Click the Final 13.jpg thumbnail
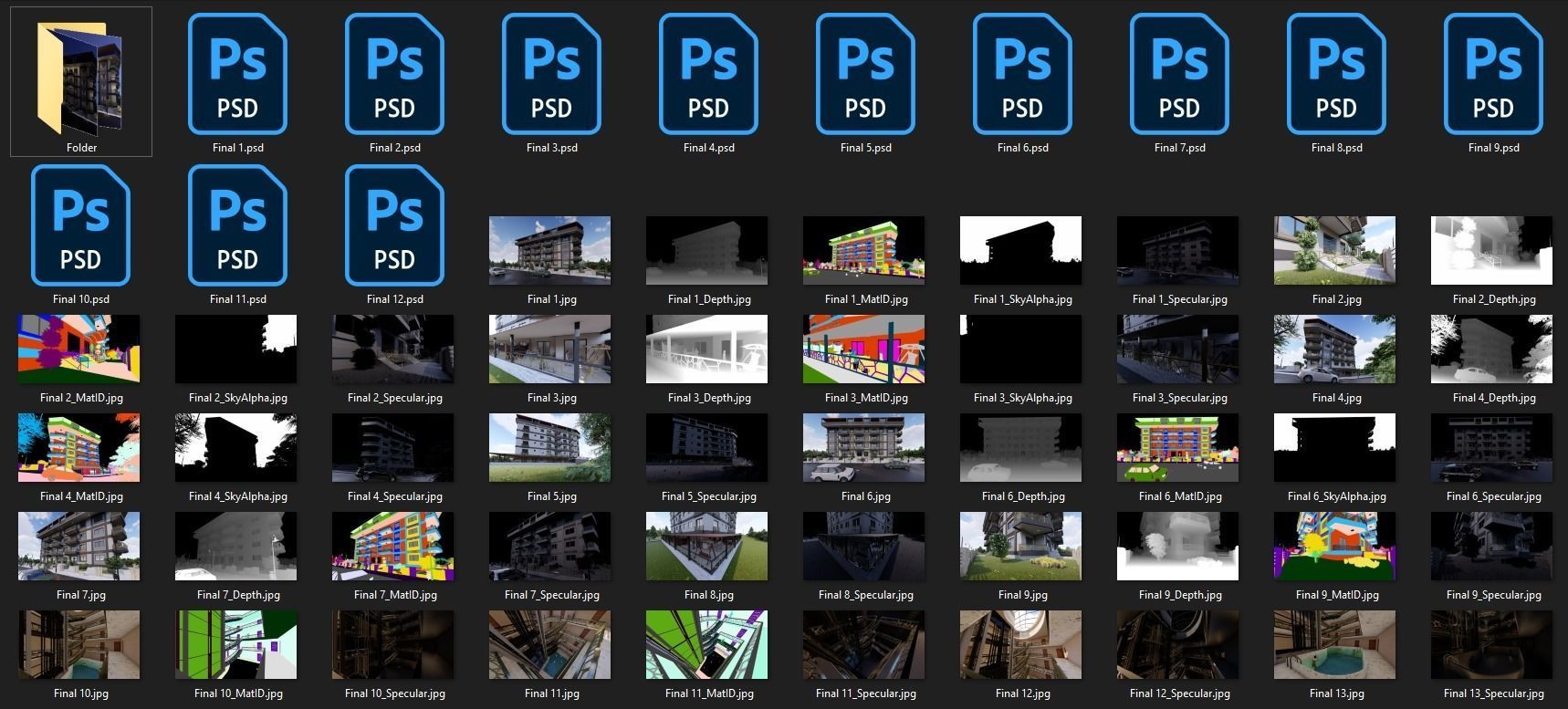 point(1335,645)
